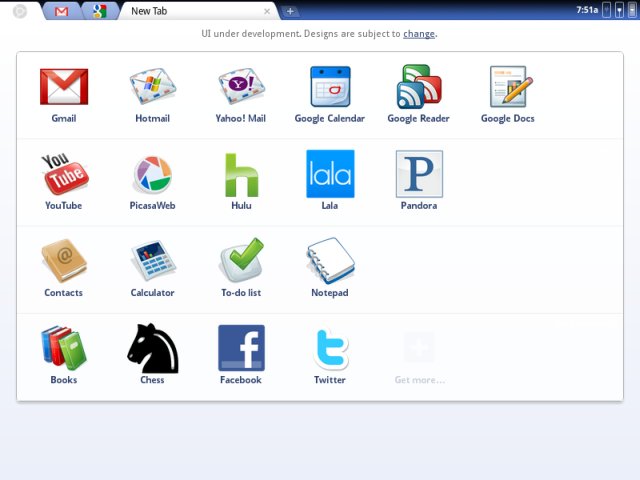640x480 pixels.
Task: Open Yahoo! Mail app
Action: pyautogui.click(x=241, y=88)
